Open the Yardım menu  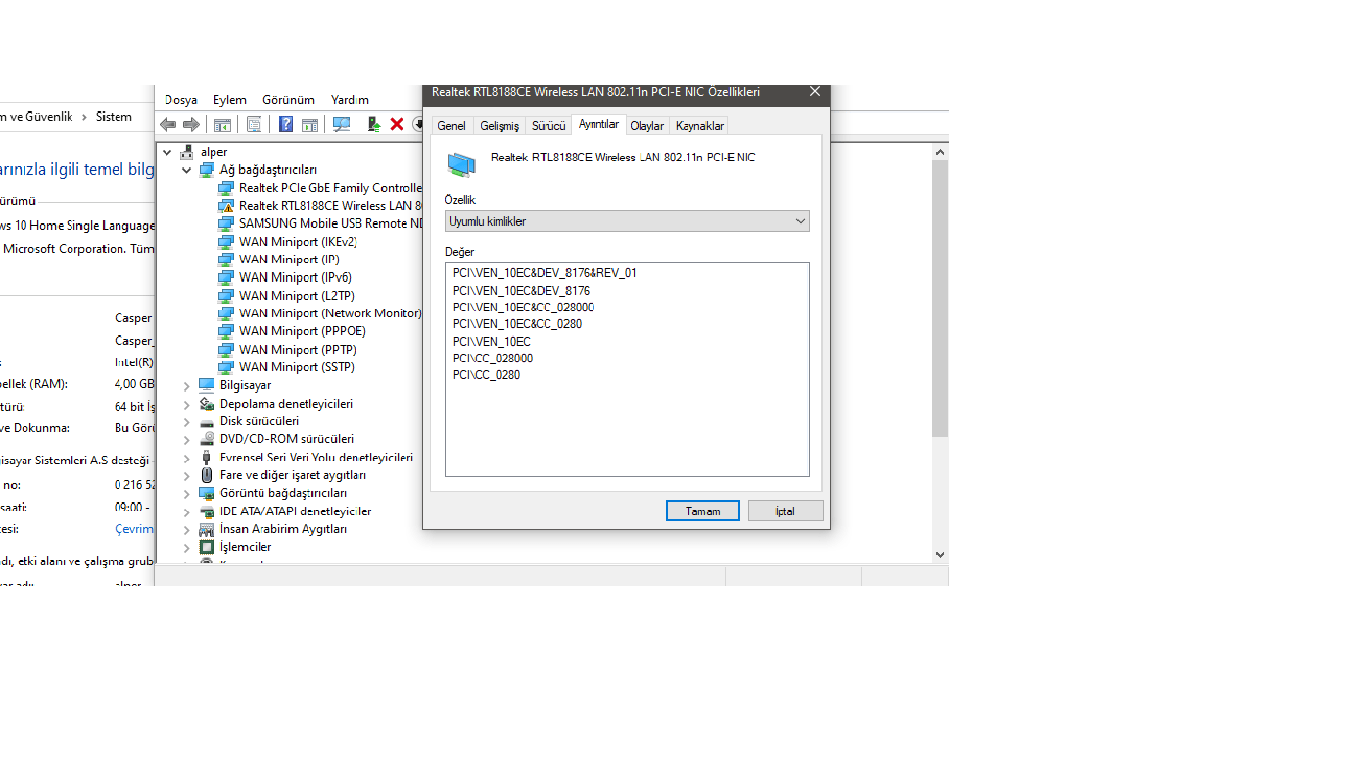pyautogui.click(x=350, y=100)
